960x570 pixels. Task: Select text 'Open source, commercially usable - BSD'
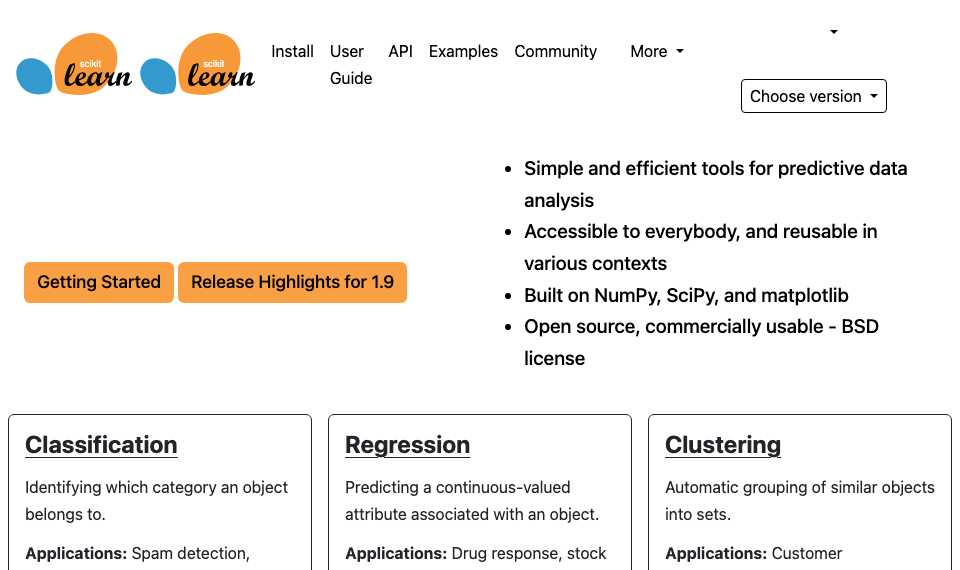point(701,327)
